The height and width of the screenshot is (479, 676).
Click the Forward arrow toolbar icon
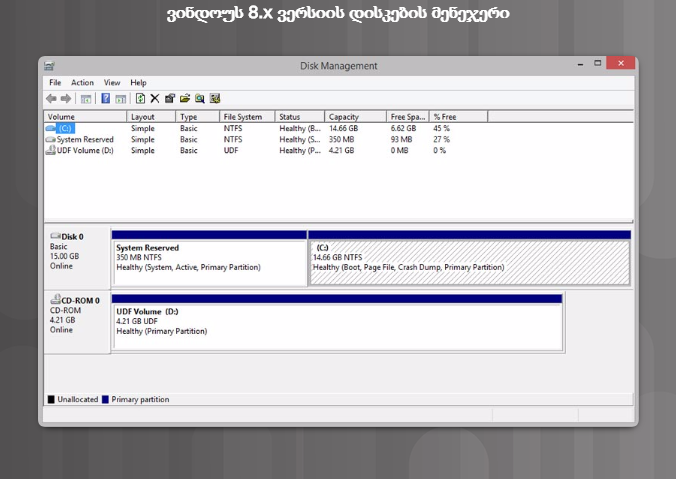pos(66,98)
